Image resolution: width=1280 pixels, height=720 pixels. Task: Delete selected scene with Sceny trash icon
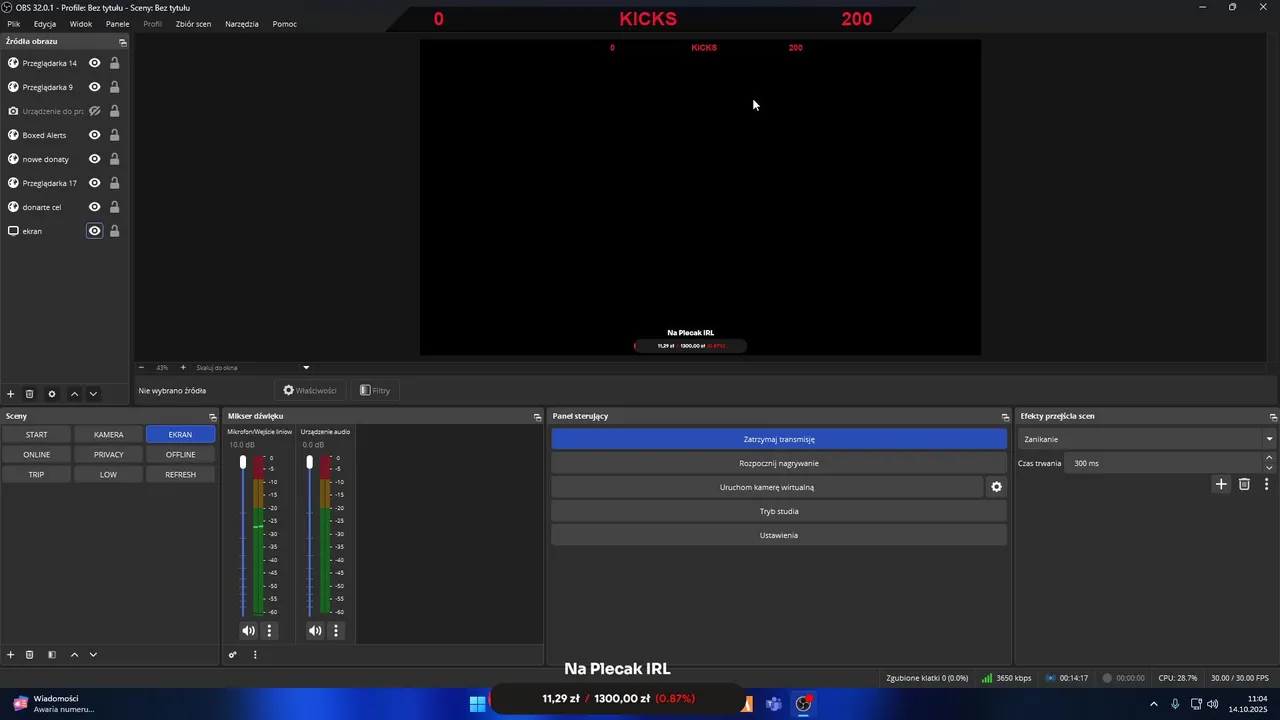[30, 655]
